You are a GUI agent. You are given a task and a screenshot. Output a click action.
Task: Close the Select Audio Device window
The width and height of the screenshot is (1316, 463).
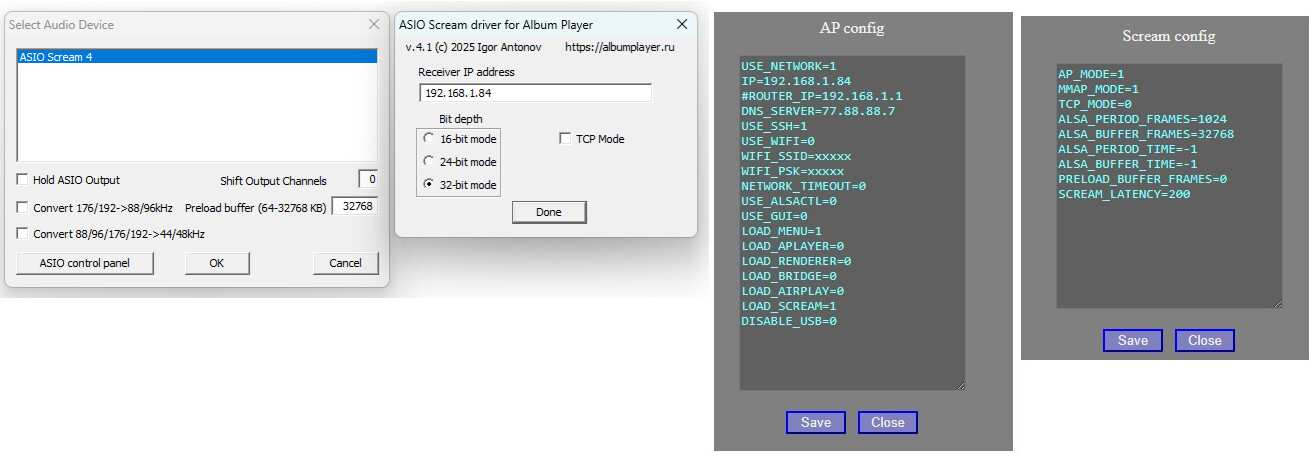(x=374, y=24)
